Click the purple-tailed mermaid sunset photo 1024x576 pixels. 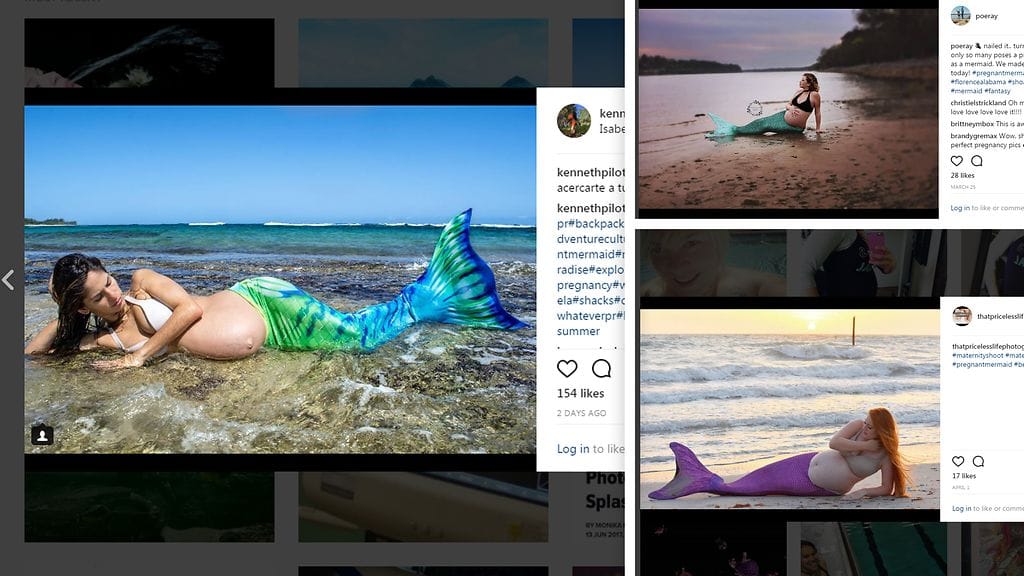[790, 408]
